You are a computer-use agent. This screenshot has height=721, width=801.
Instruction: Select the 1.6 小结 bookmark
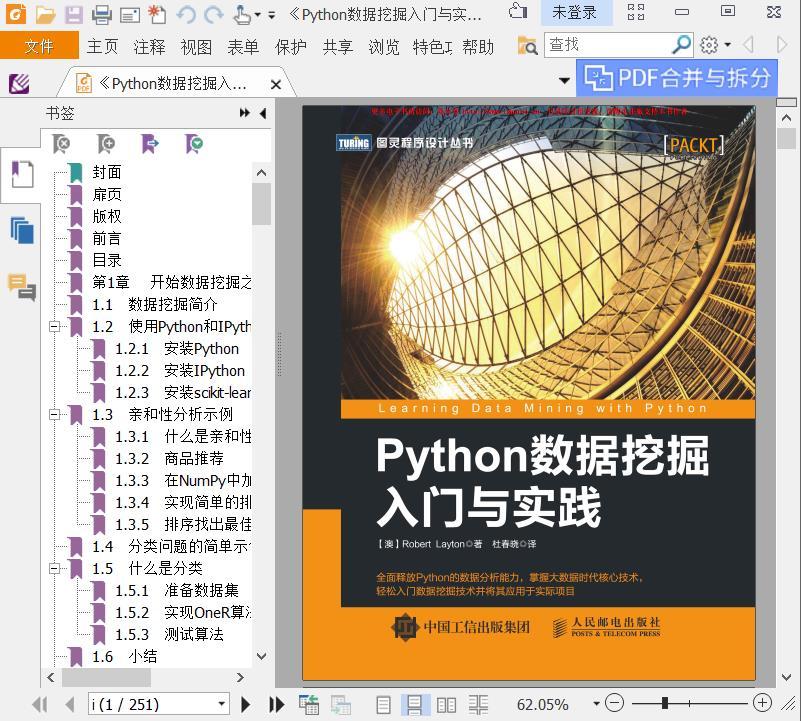(x=124, y=656)
